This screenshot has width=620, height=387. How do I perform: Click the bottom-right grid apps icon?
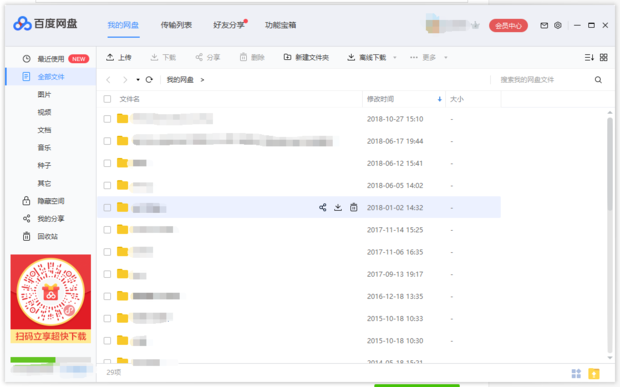tap(576, 373)
